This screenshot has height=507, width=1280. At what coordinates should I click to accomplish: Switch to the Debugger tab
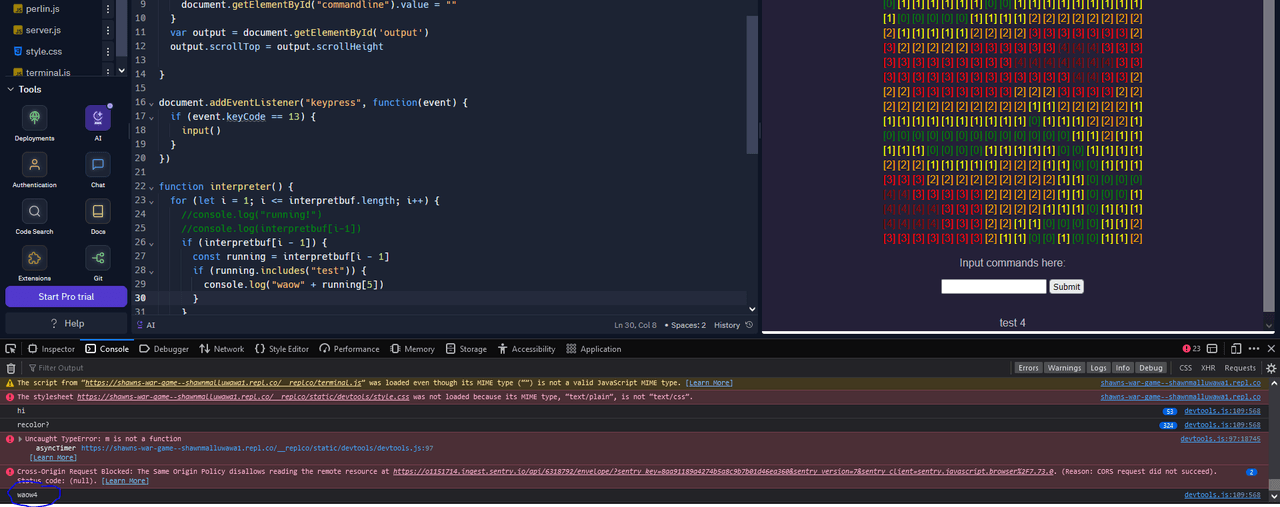tap(164, 349)
